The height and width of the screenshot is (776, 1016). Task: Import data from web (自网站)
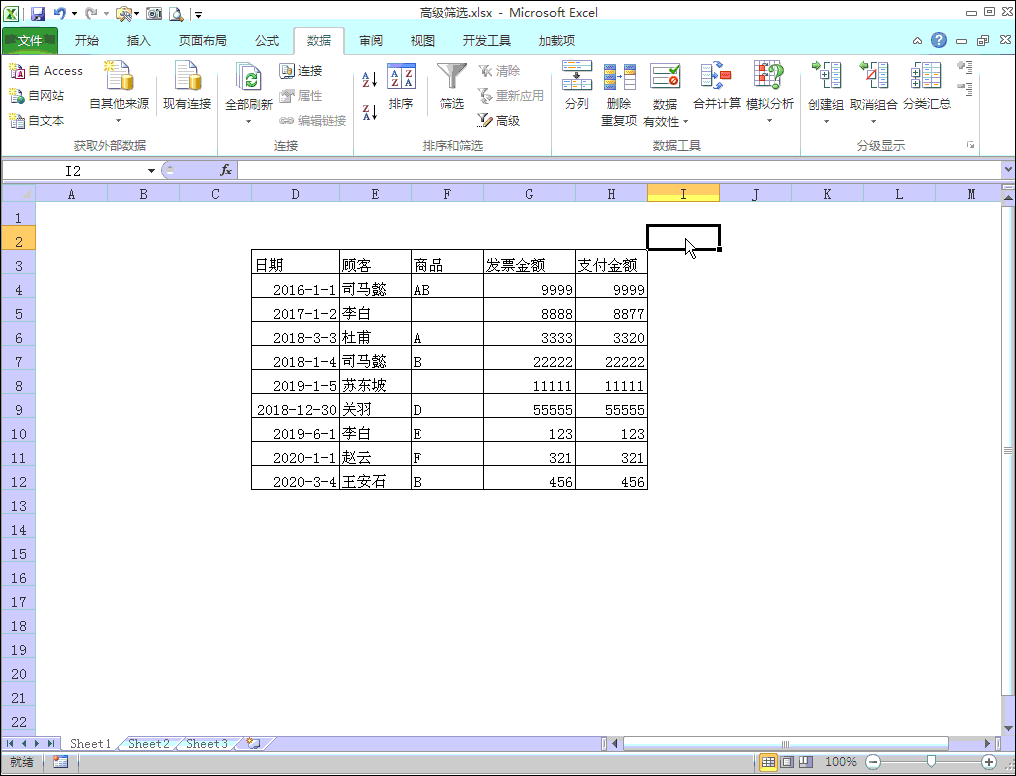pyautogui.click(x=37, y=95)
